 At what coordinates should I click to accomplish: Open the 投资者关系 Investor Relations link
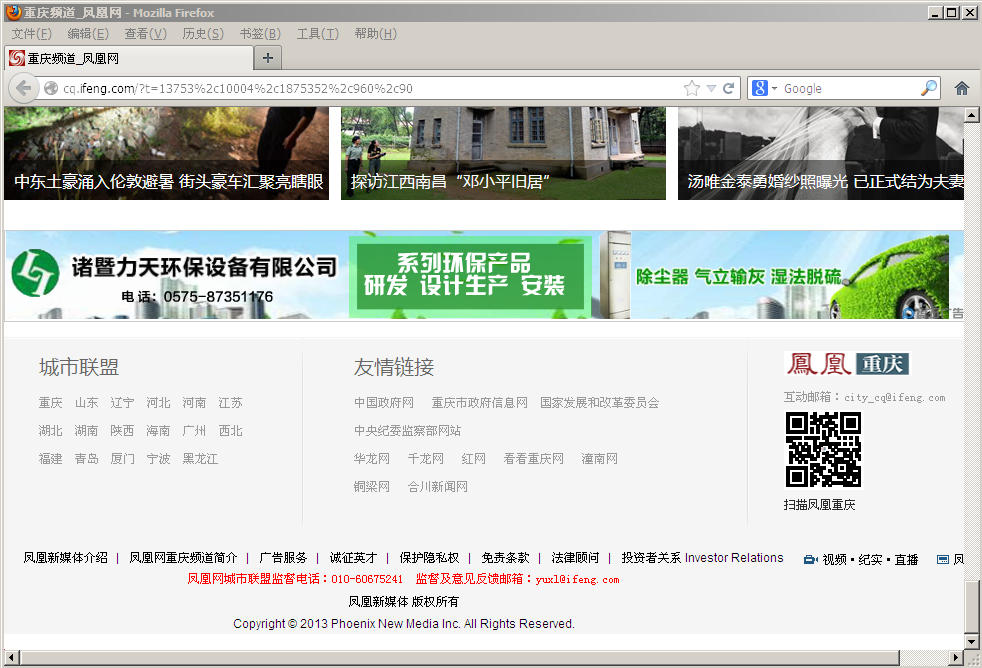(x=702, y=558)
